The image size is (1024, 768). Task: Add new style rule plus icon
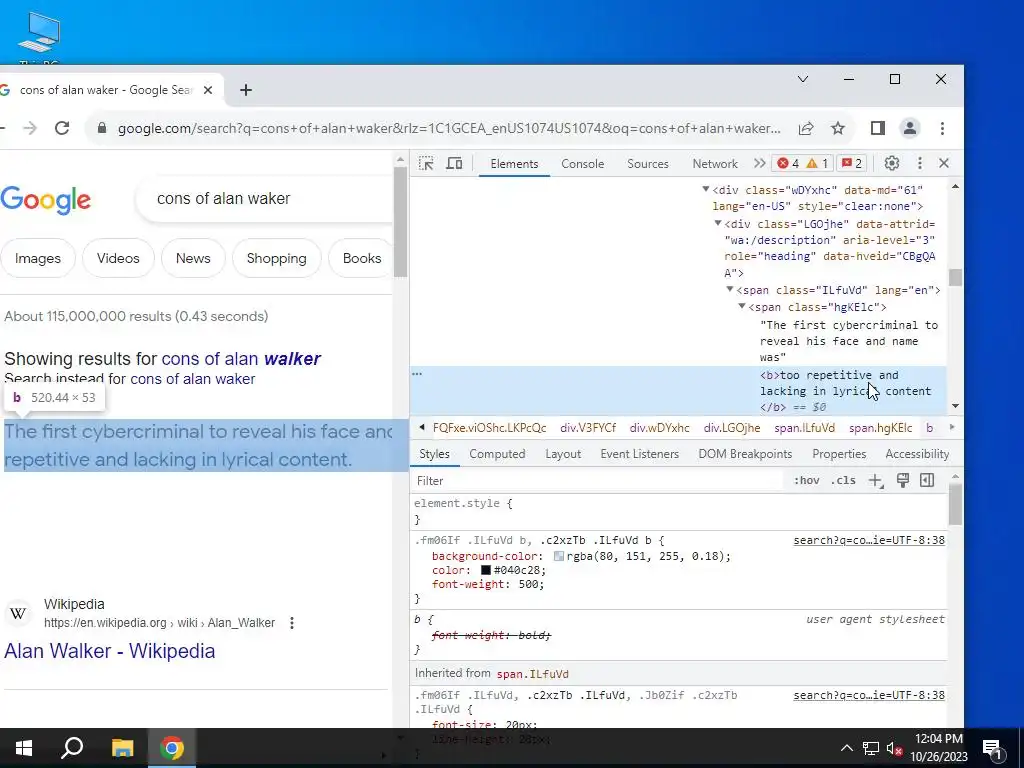[875, 481]
